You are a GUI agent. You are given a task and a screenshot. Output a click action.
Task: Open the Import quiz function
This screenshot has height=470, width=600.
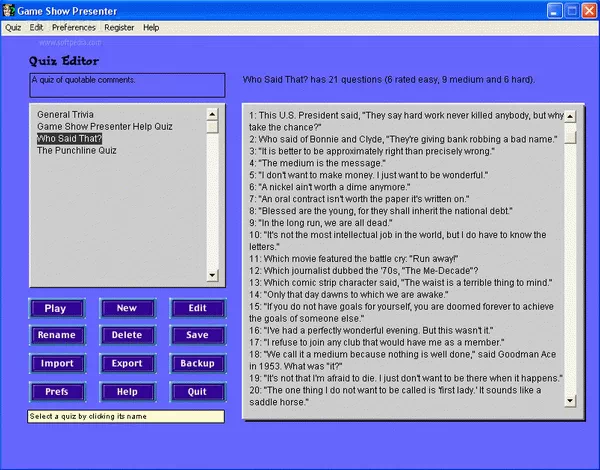(55, 364)
